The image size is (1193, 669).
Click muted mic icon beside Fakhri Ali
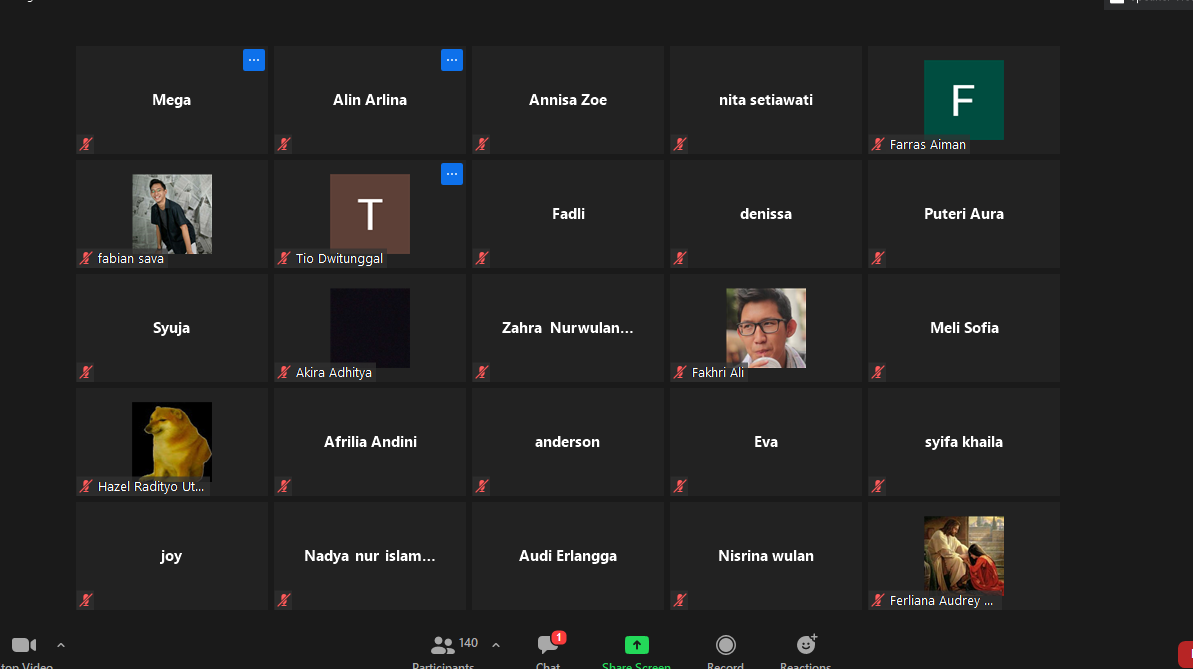point(679,372)
